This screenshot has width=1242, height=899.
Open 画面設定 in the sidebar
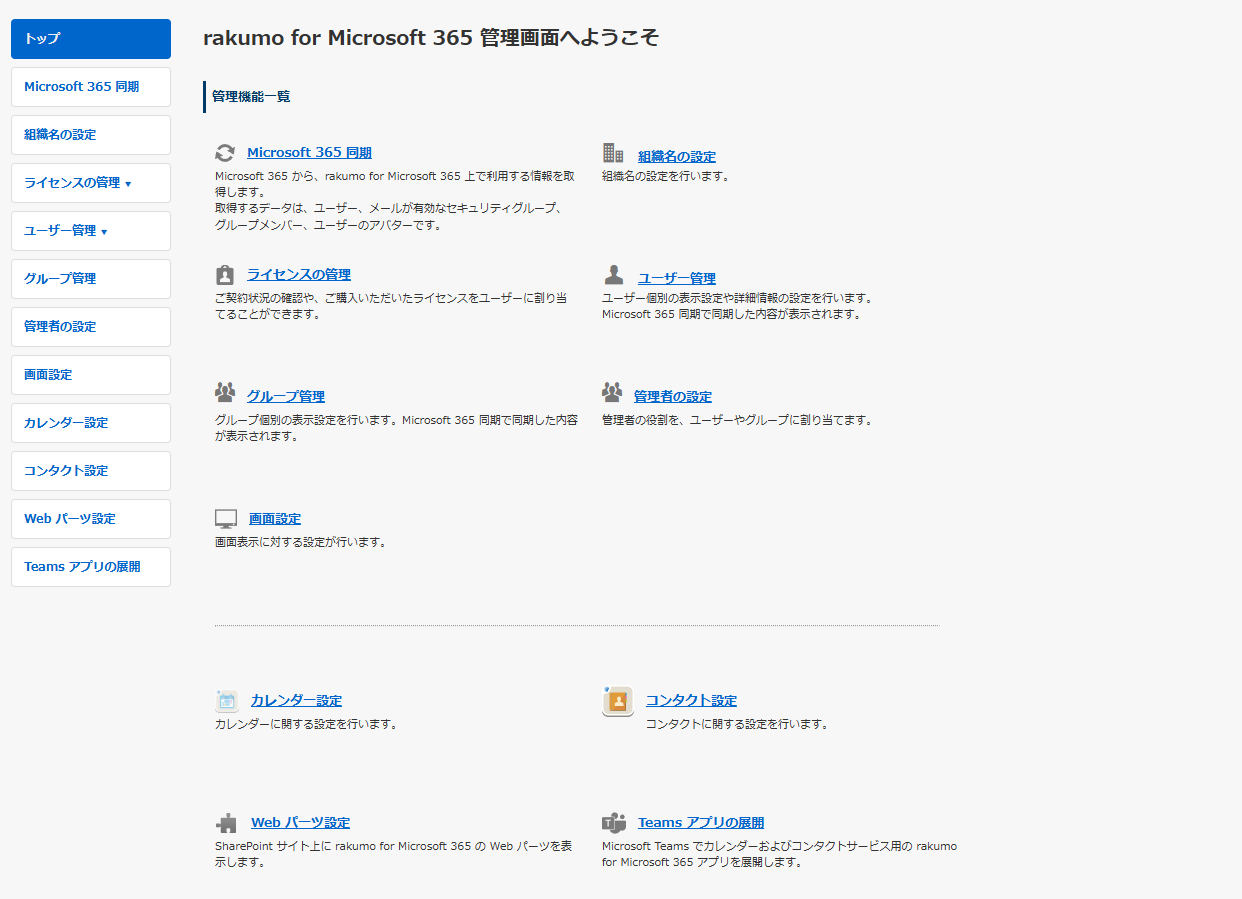click(91, 375)
